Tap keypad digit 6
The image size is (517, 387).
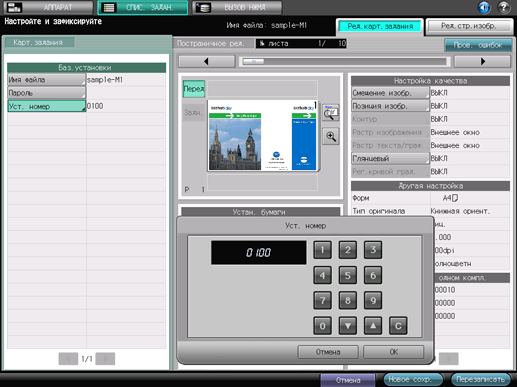pos(373,275)
